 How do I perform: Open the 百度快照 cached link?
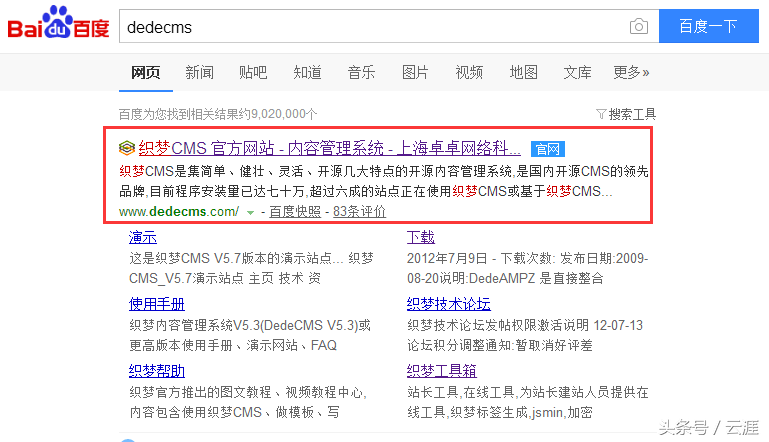[295, 211]
